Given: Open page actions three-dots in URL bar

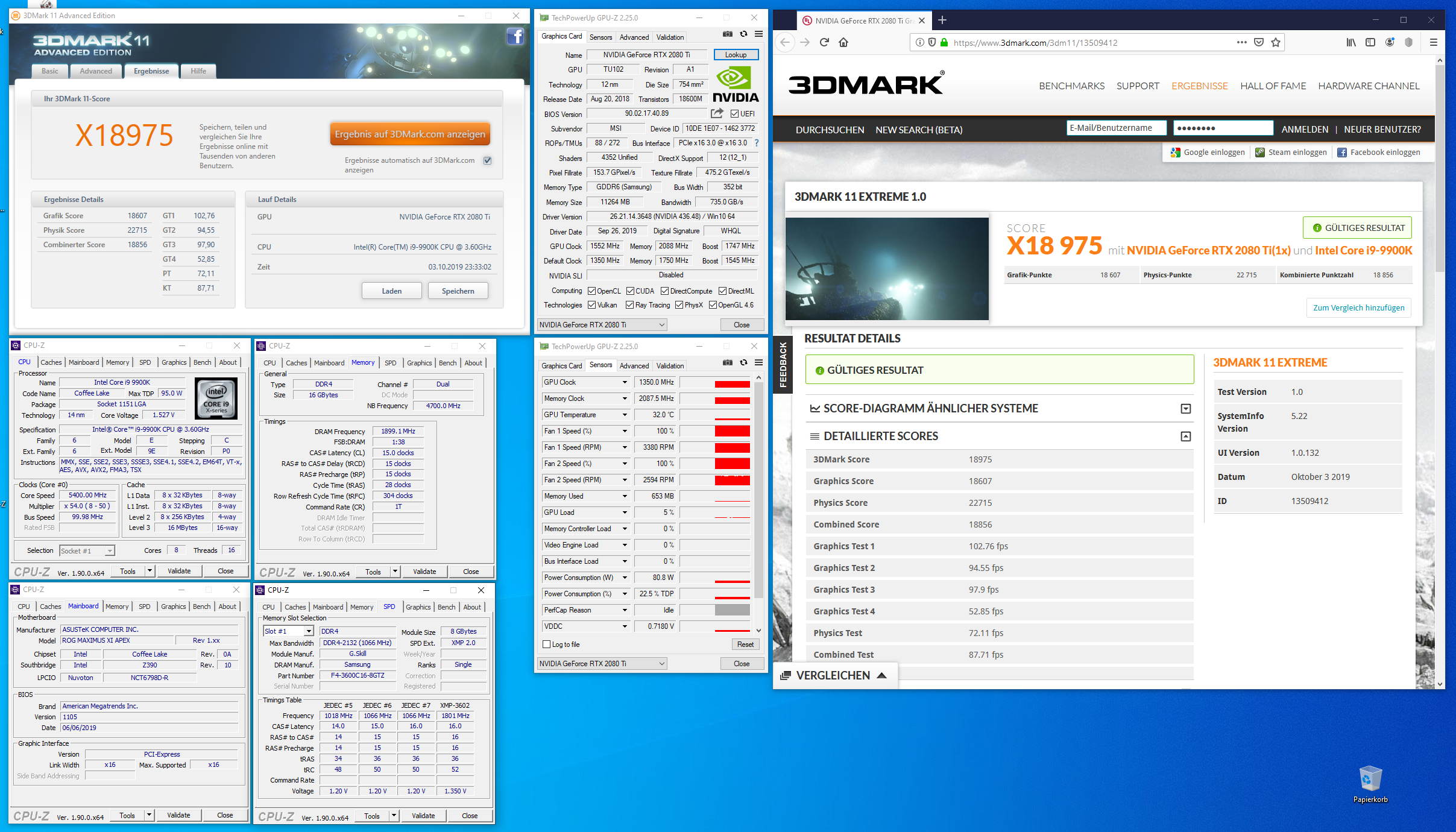Looking at the screenshot, I should (x=1242, y=42).
